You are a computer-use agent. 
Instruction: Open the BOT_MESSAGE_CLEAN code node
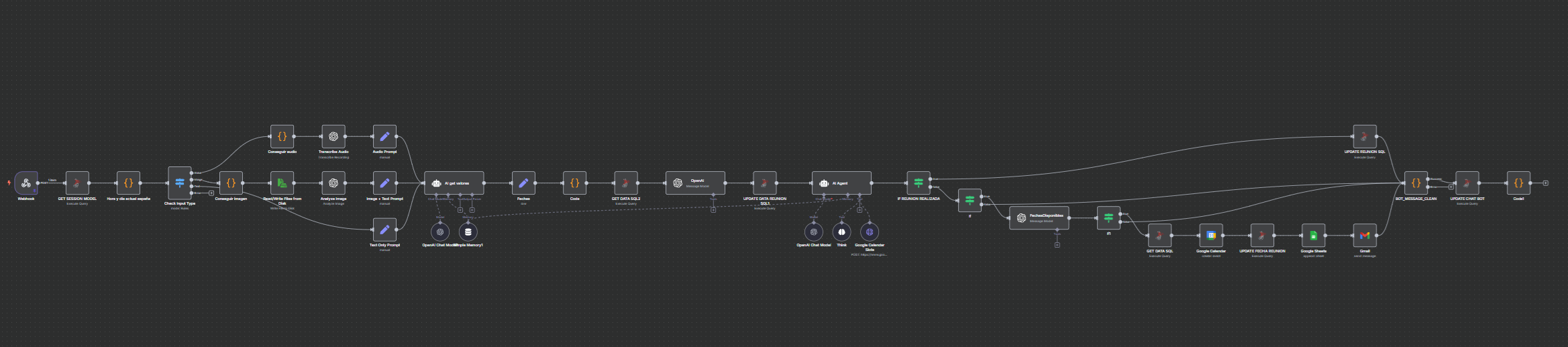1416,183
